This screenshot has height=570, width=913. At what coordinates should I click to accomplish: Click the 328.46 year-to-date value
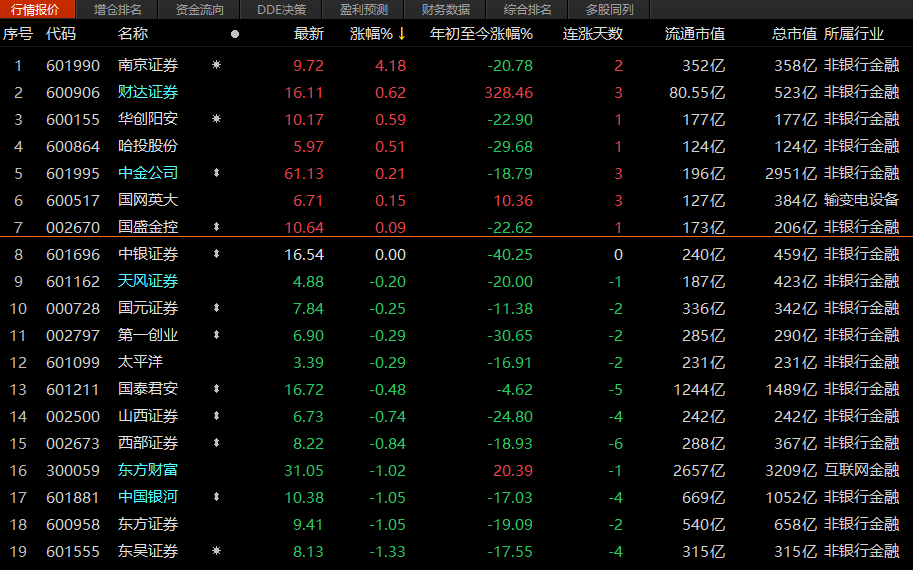pos(508,93)
